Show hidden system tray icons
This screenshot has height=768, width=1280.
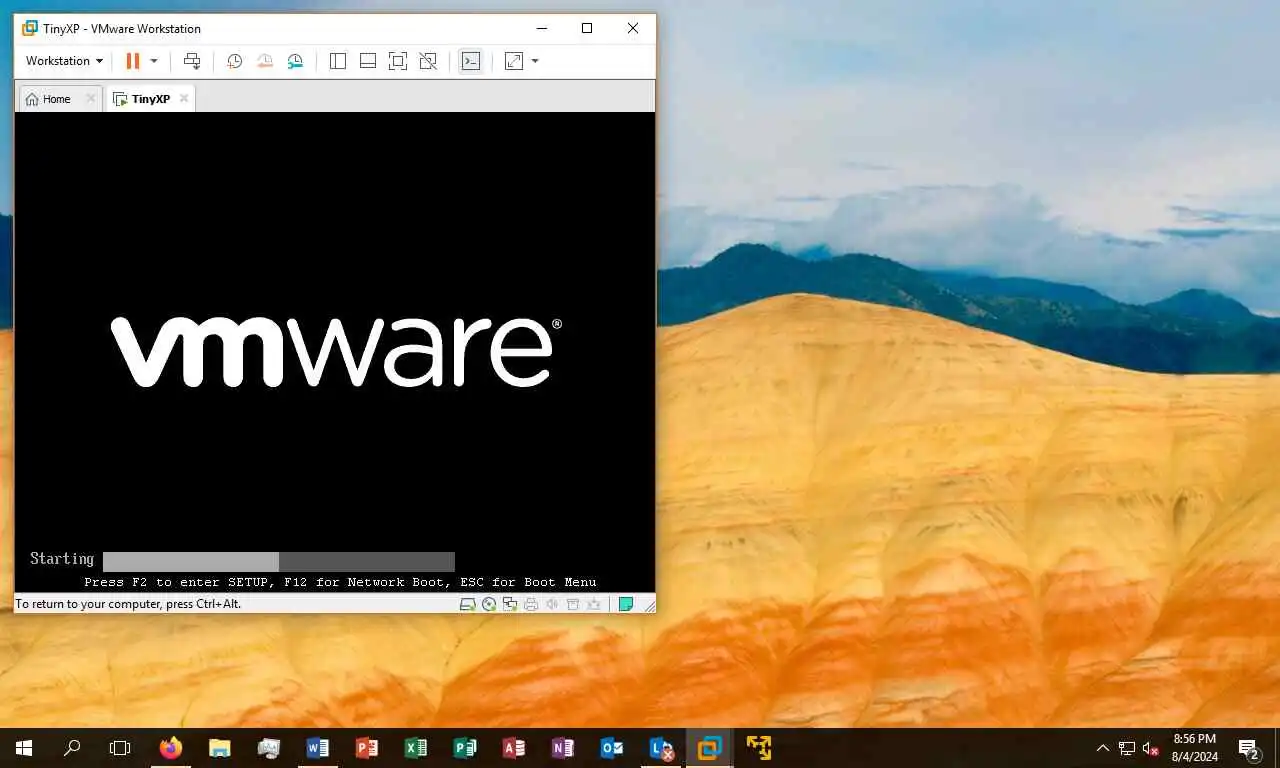1103,748
